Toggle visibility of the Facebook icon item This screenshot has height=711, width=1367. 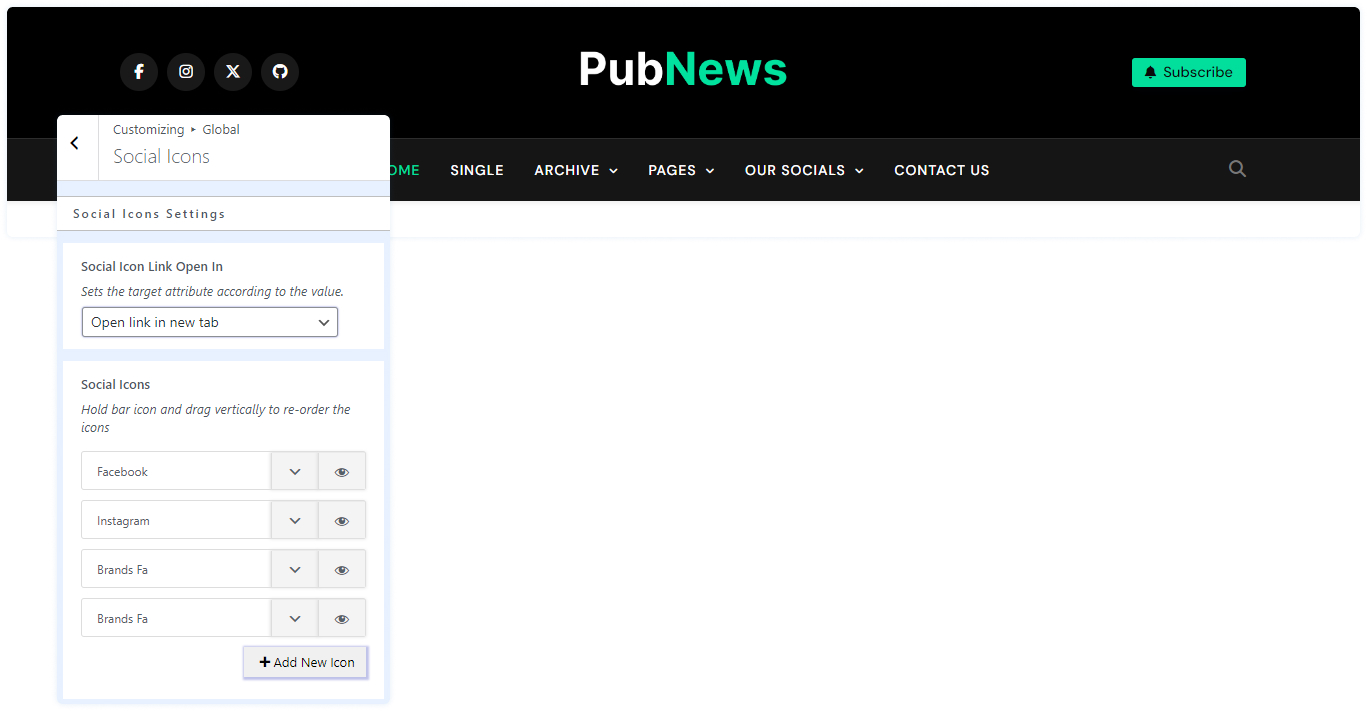point(342,472)
